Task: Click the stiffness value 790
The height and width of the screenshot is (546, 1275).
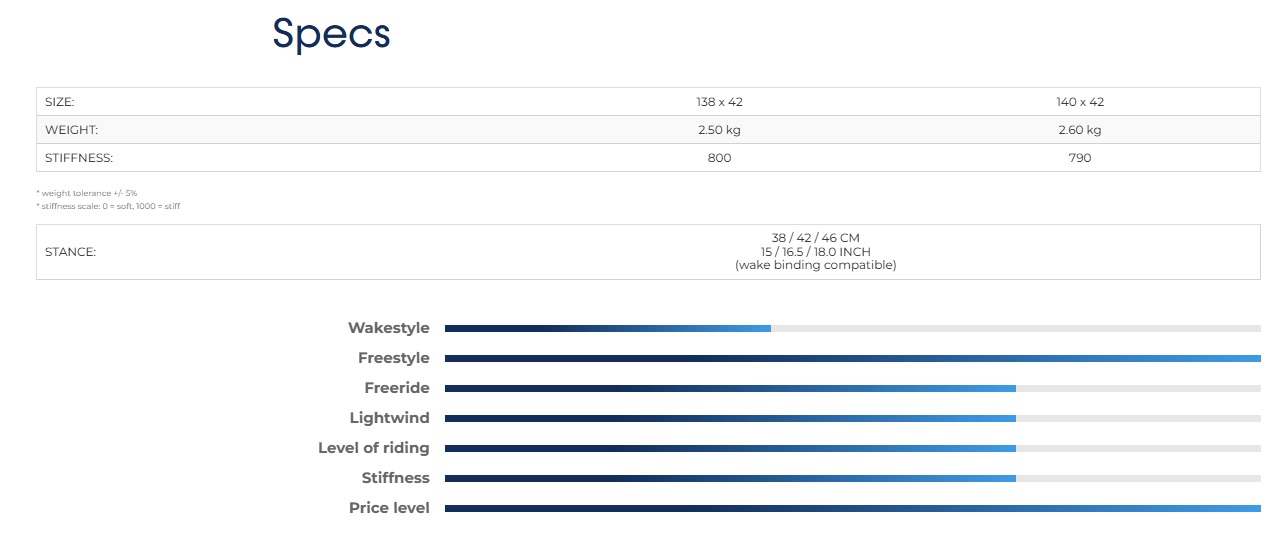Action: pos(1080,158)
